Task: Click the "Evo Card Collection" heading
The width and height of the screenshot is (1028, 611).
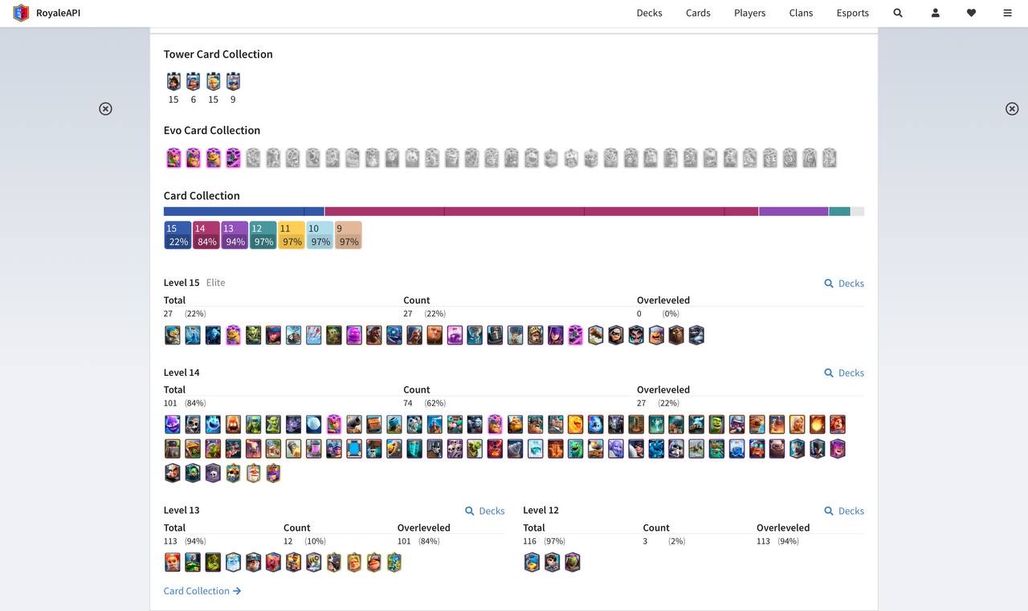Action: tap(212, 130)
